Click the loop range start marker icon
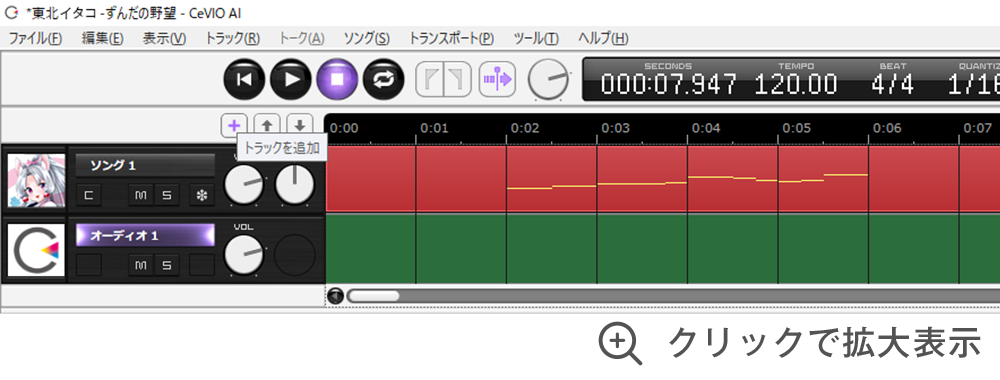Image resolution: width=1000 pixels, height=380 pixels. [430, 79]
